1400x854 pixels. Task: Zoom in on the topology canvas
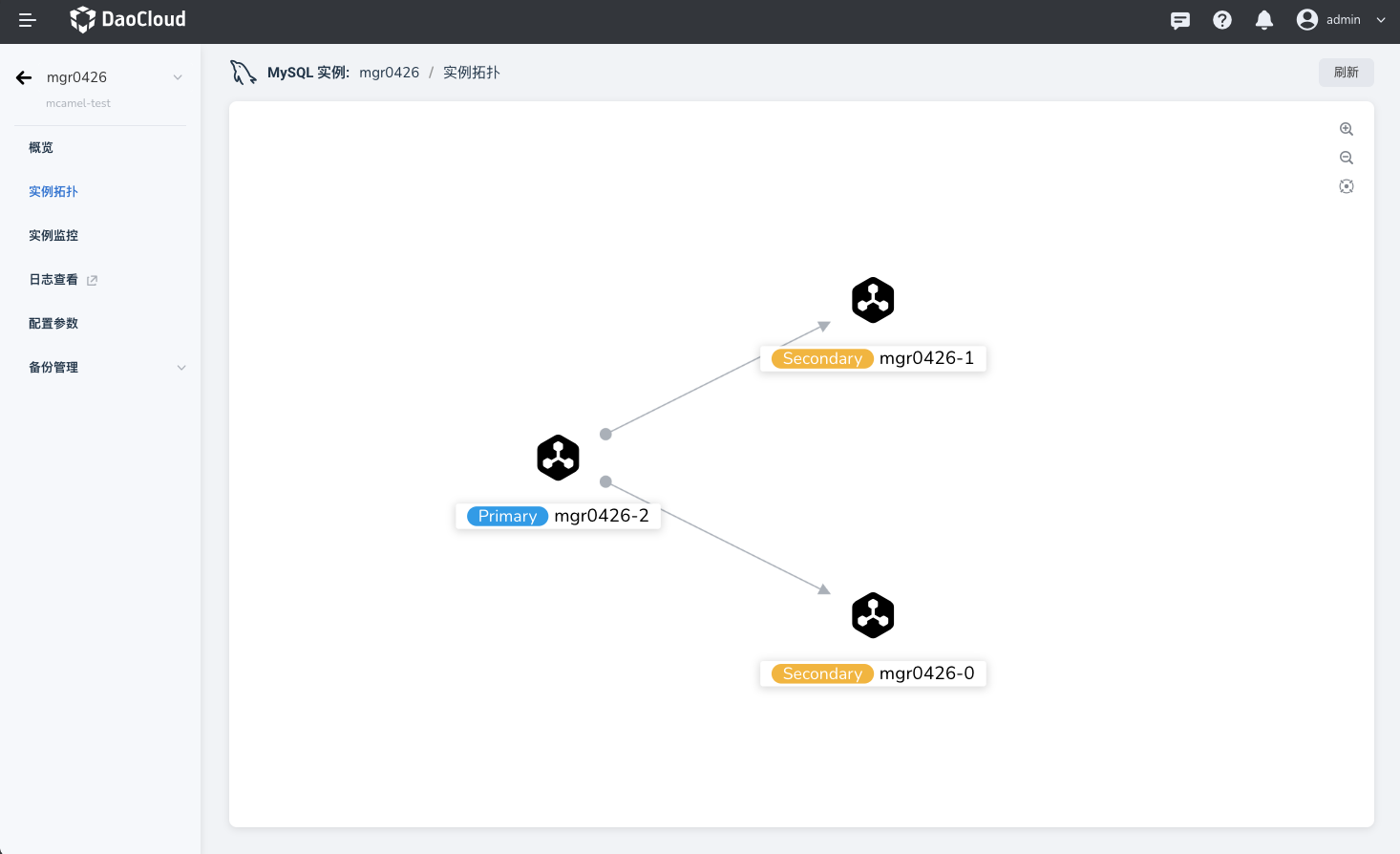coord(1347,129)
